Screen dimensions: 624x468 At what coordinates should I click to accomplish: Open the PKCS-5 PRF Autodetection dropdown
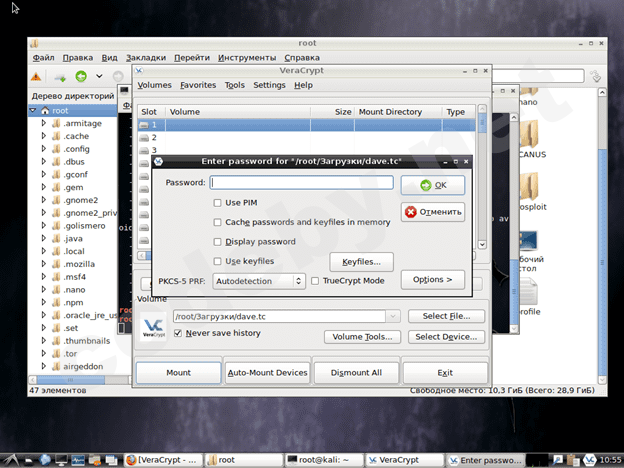pyautogui.click(x=259, y=281)
